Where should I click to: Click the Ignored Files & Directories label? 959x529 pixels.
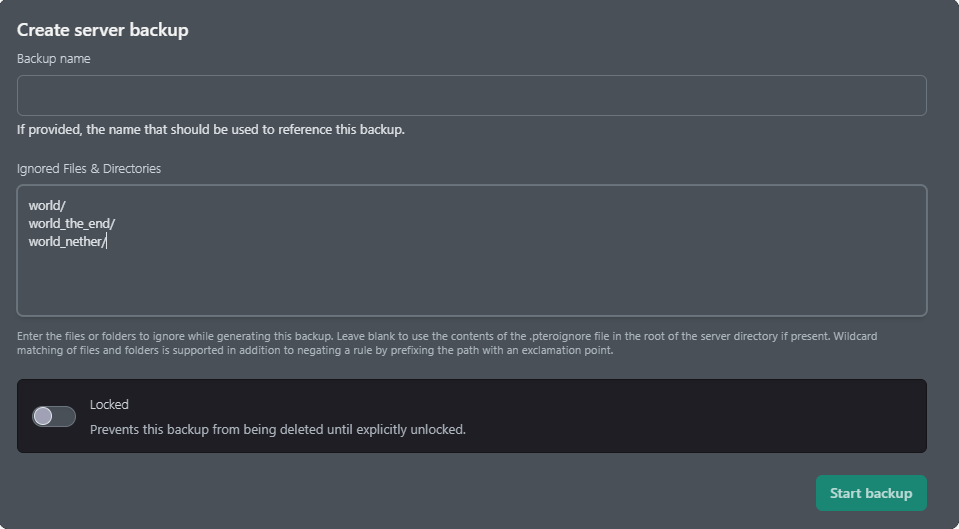point(89,169)
